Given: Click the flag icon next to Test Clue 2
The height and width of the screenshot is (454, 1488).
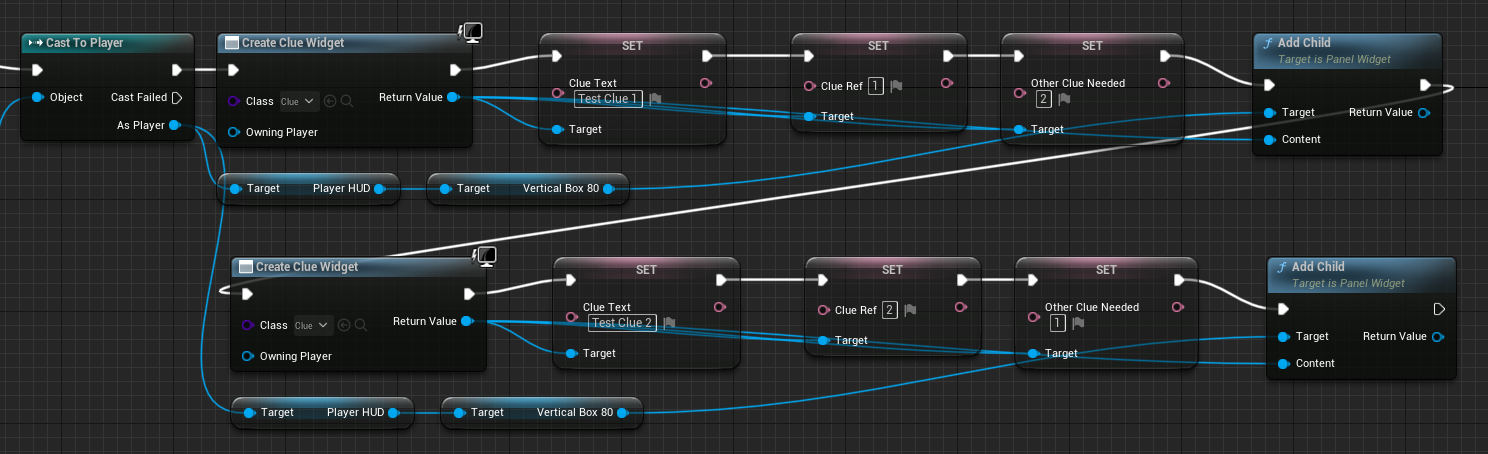Looking at the screenshot, I should point(669,323).
